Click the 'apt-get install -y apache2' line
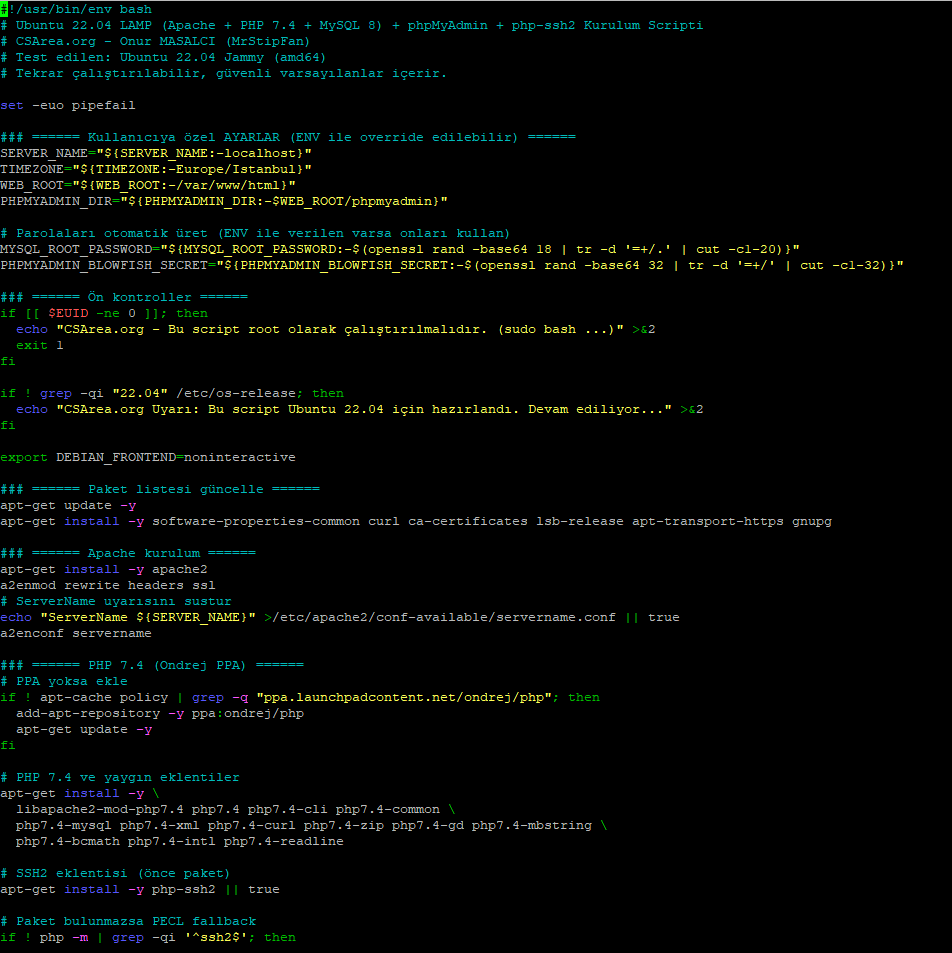This screenshot has height=953, width=952. click(x=104, y=569)
